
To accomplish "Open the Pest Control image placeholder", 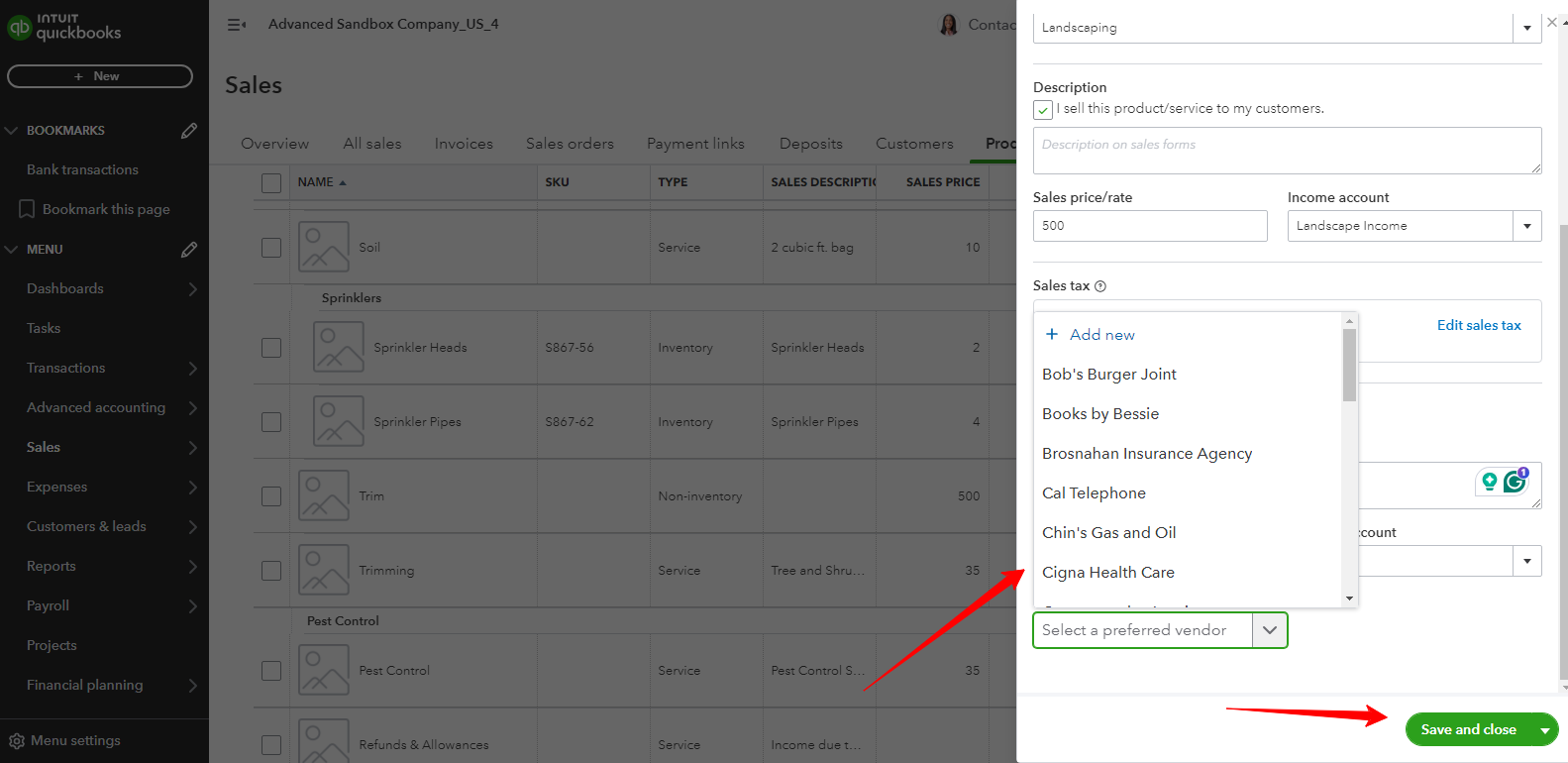I will point(324,670).
